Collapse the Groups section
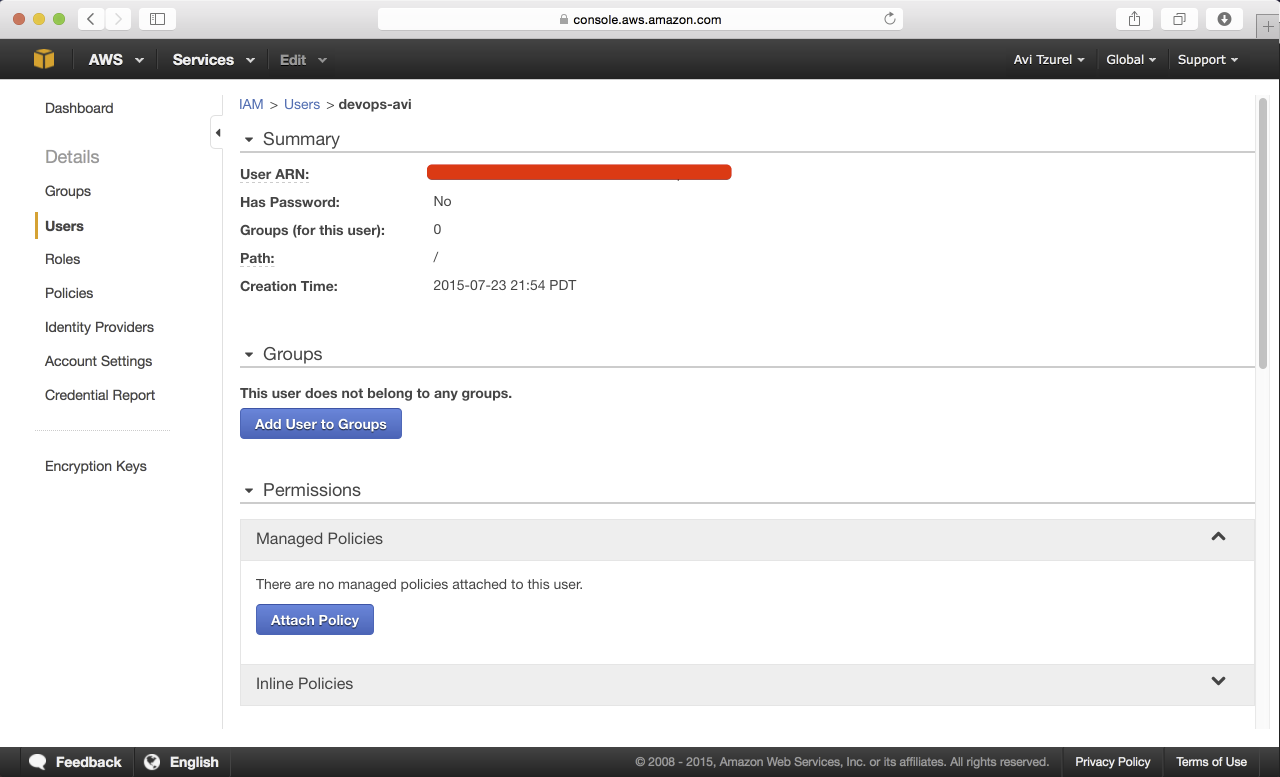1280x777 pixels. click(x=249, y=354)
